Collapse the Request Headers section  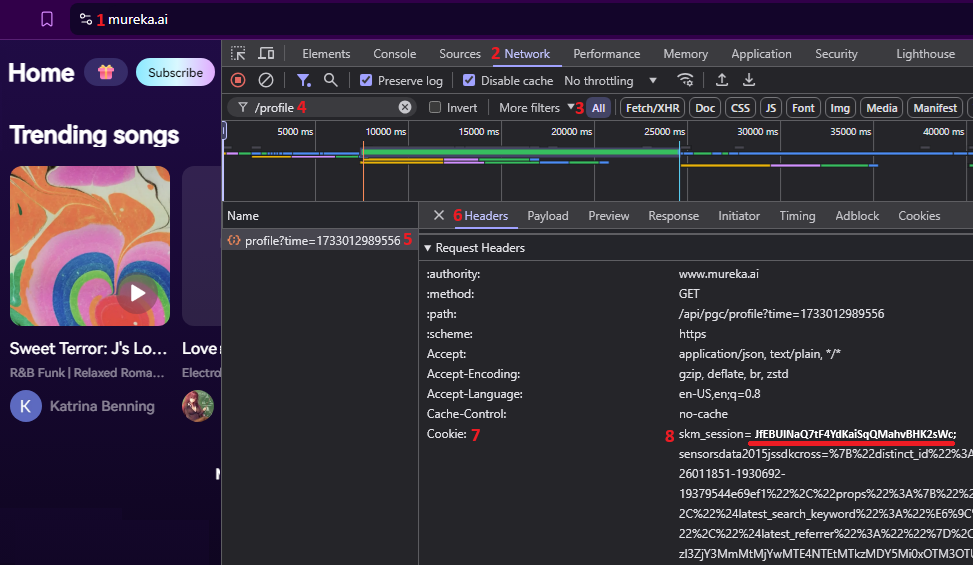pos(428,248)
